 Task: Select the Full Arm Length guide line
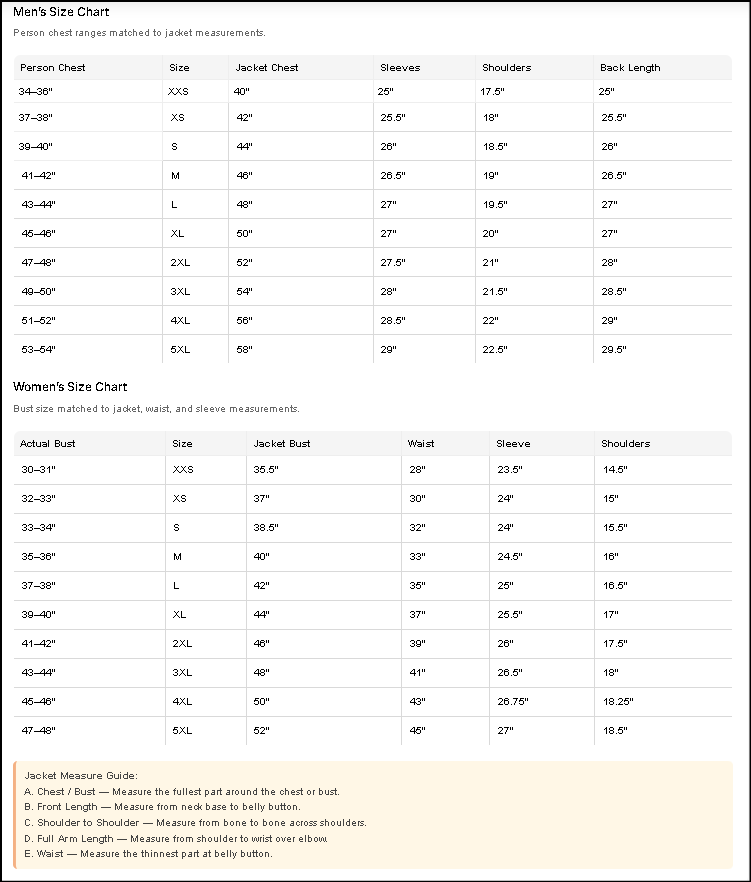tap(176, 838)
